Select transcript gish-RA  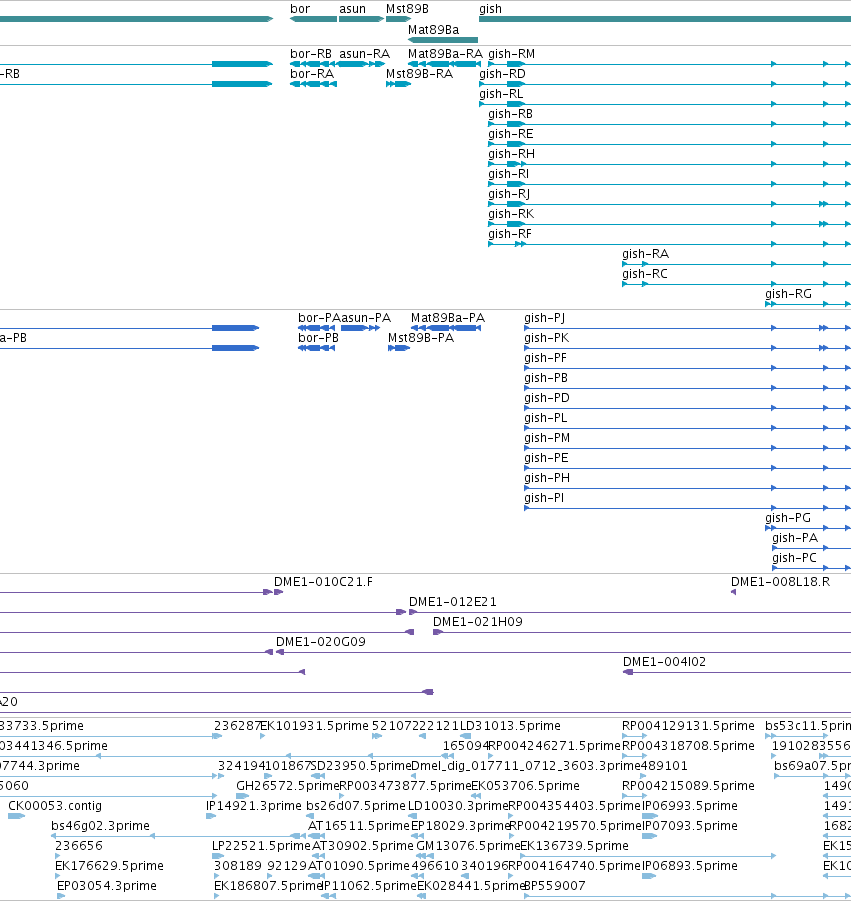pyautogui.click(x=645, y=254)
